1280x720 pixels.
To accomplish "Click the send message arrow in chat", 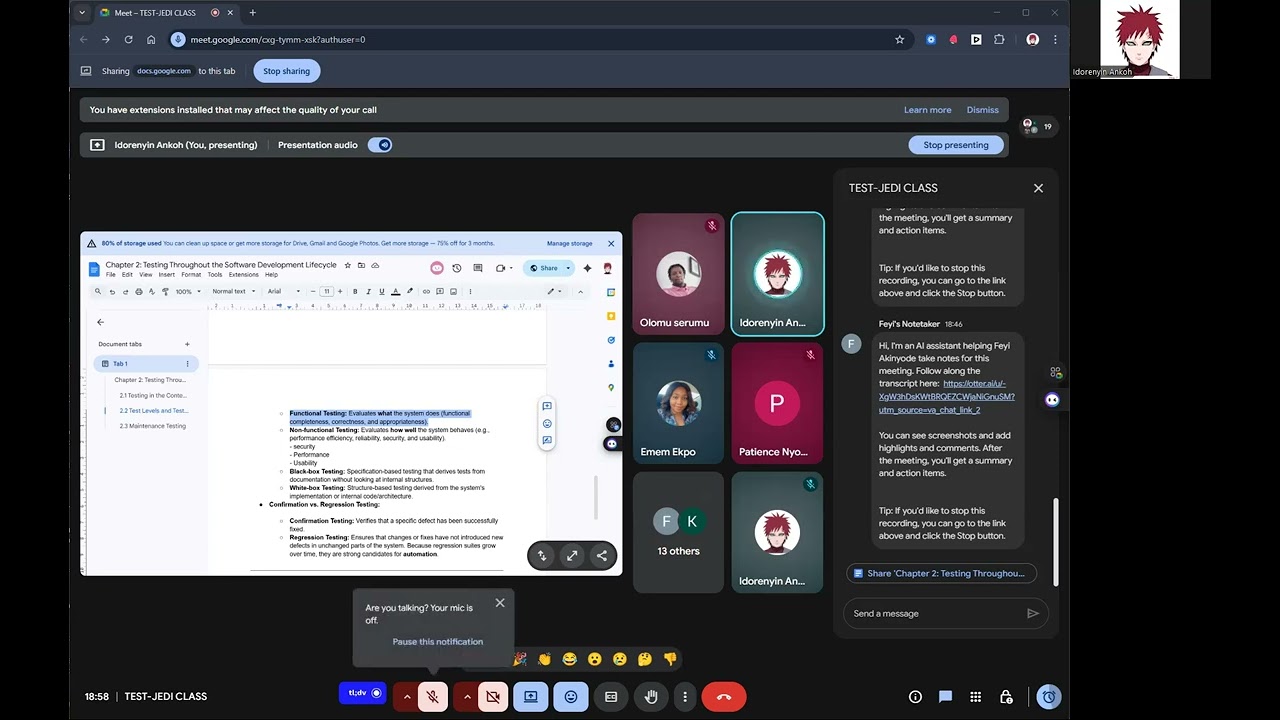I will click(x=1033, y=613).
